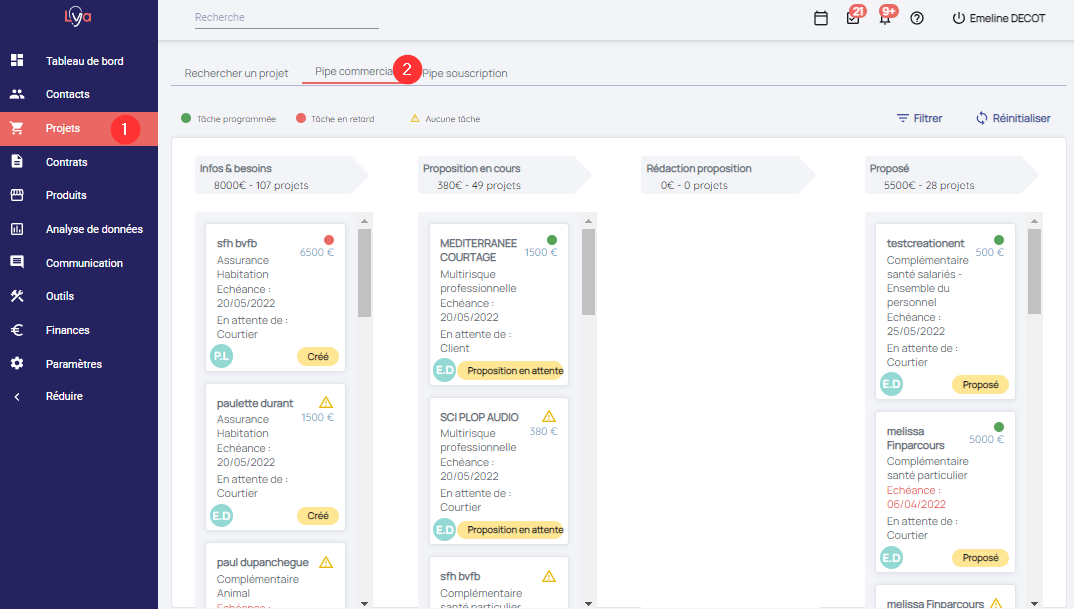1074x609 pixels.
Task: Open the calendar icon in top bar
Action: click(821, 18)
